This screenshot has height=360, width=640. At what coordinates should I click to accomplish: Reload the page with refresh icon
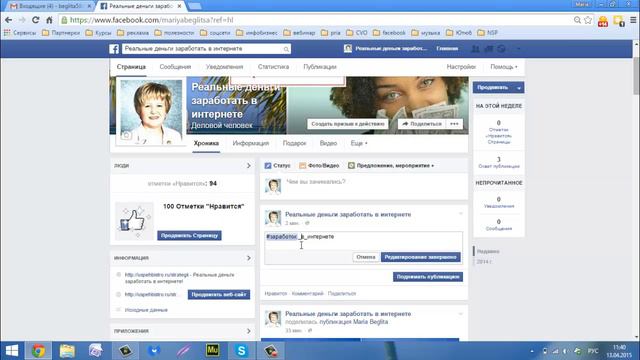pos(36,20)
